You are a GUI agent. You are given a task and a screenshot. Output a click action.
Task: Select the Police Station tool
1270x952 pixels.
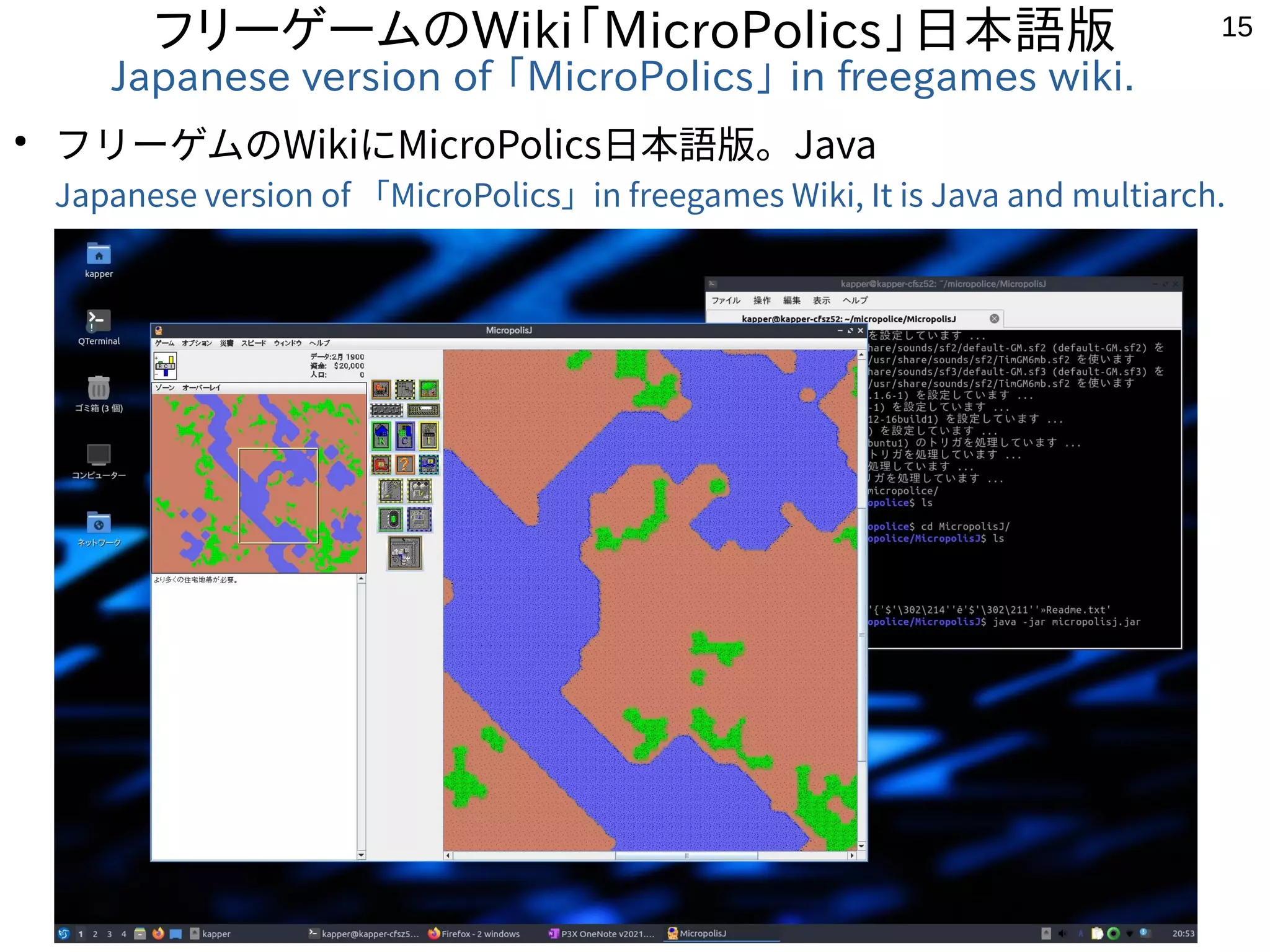pyautogui.click(x=429, y=464)
